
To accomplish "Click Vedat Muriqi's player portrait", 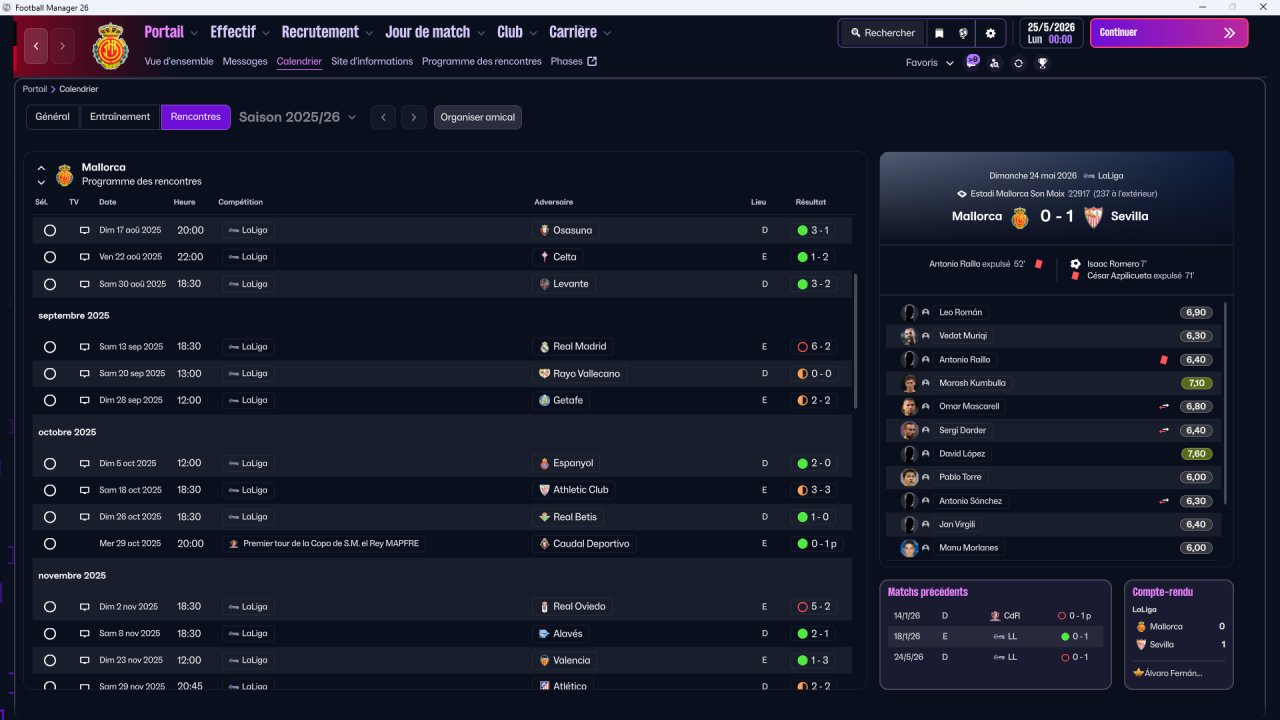I will 909,336.
